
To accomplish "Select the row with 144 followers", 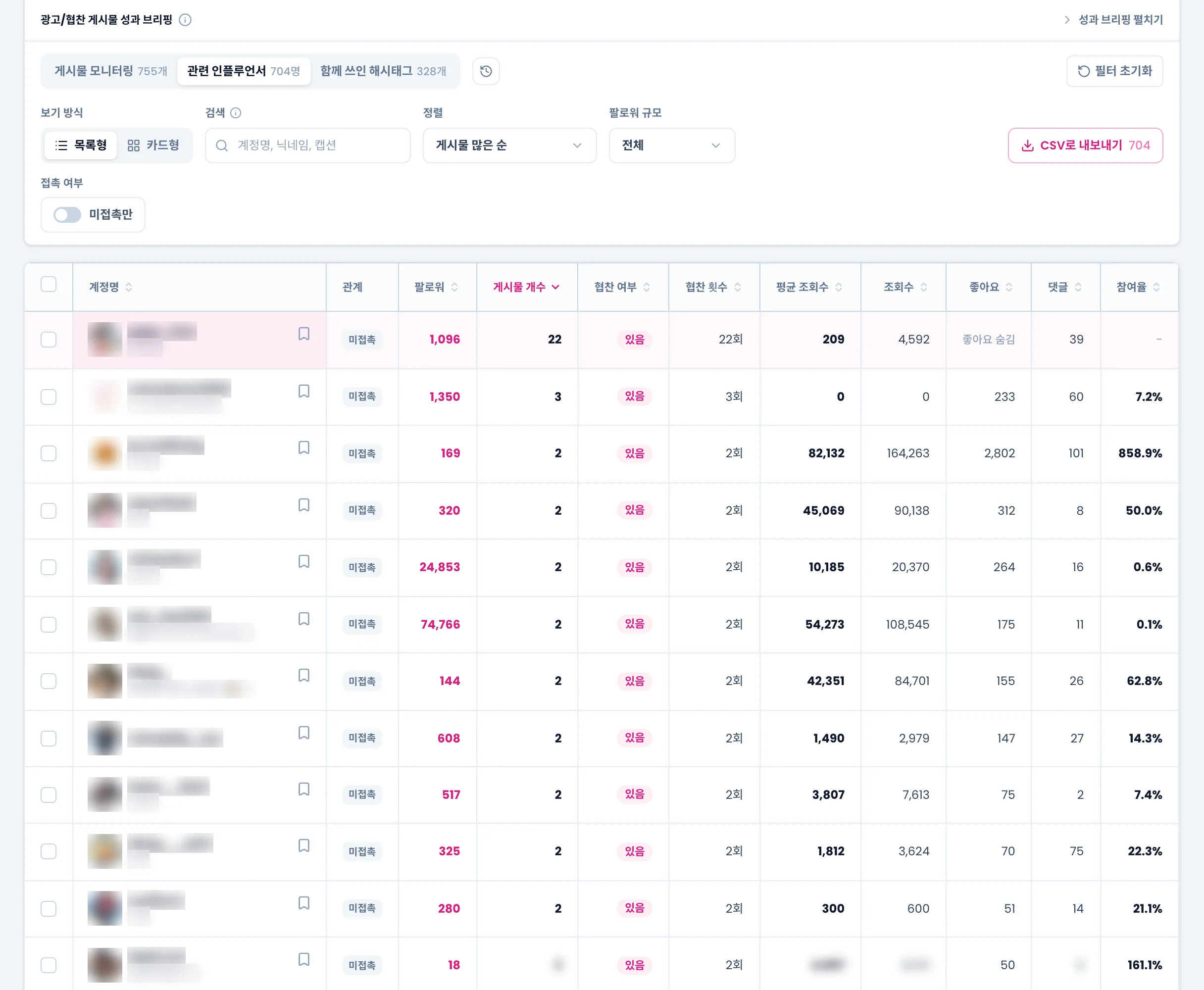I will pyautogui.click(x=49, y=681).
